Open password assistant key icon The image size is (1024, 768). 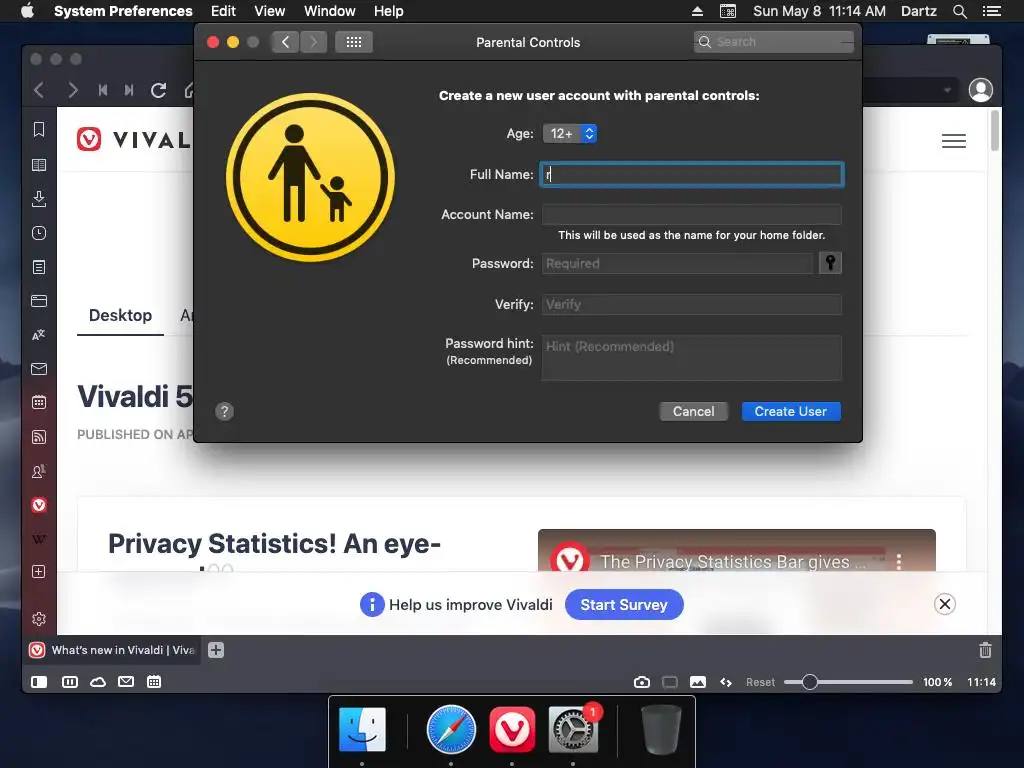830,263
